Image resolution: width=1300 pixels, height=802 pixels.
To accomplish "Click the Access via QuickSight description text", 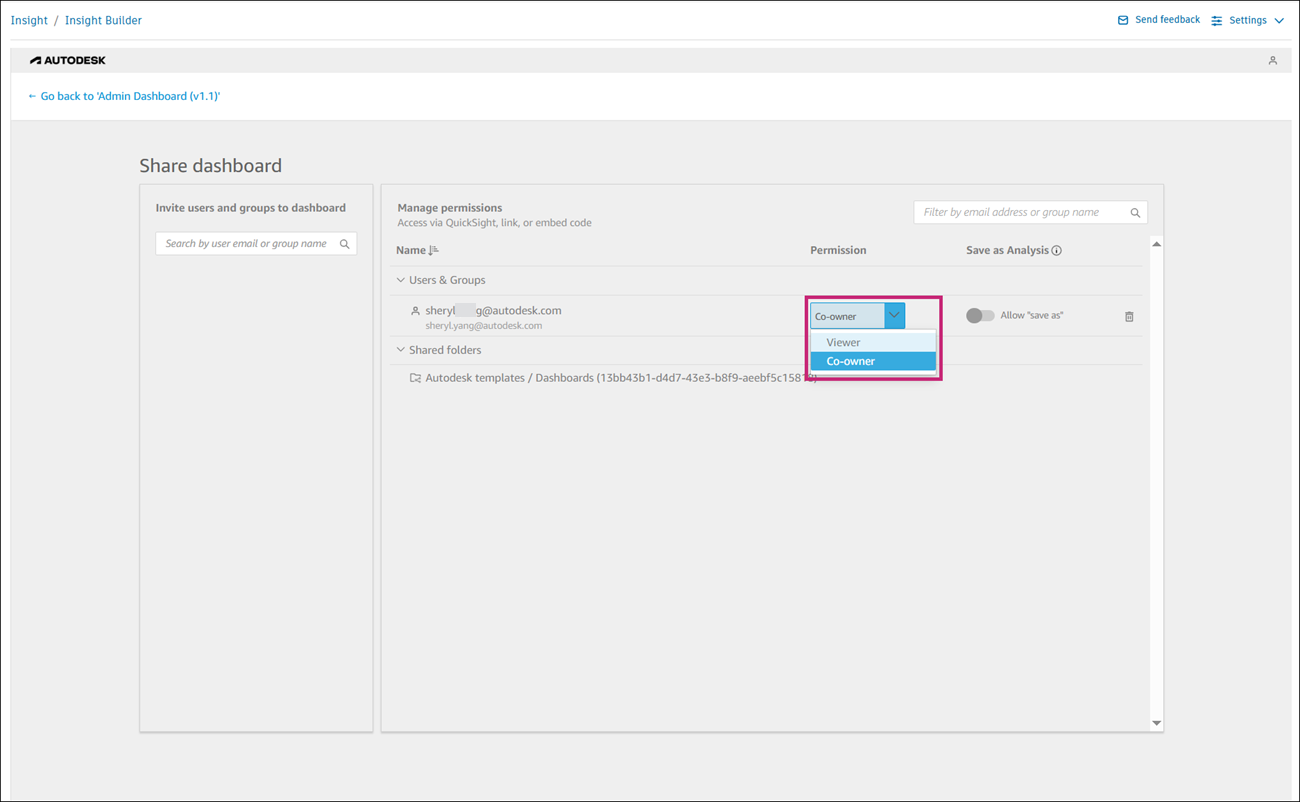I will (494, 223).
